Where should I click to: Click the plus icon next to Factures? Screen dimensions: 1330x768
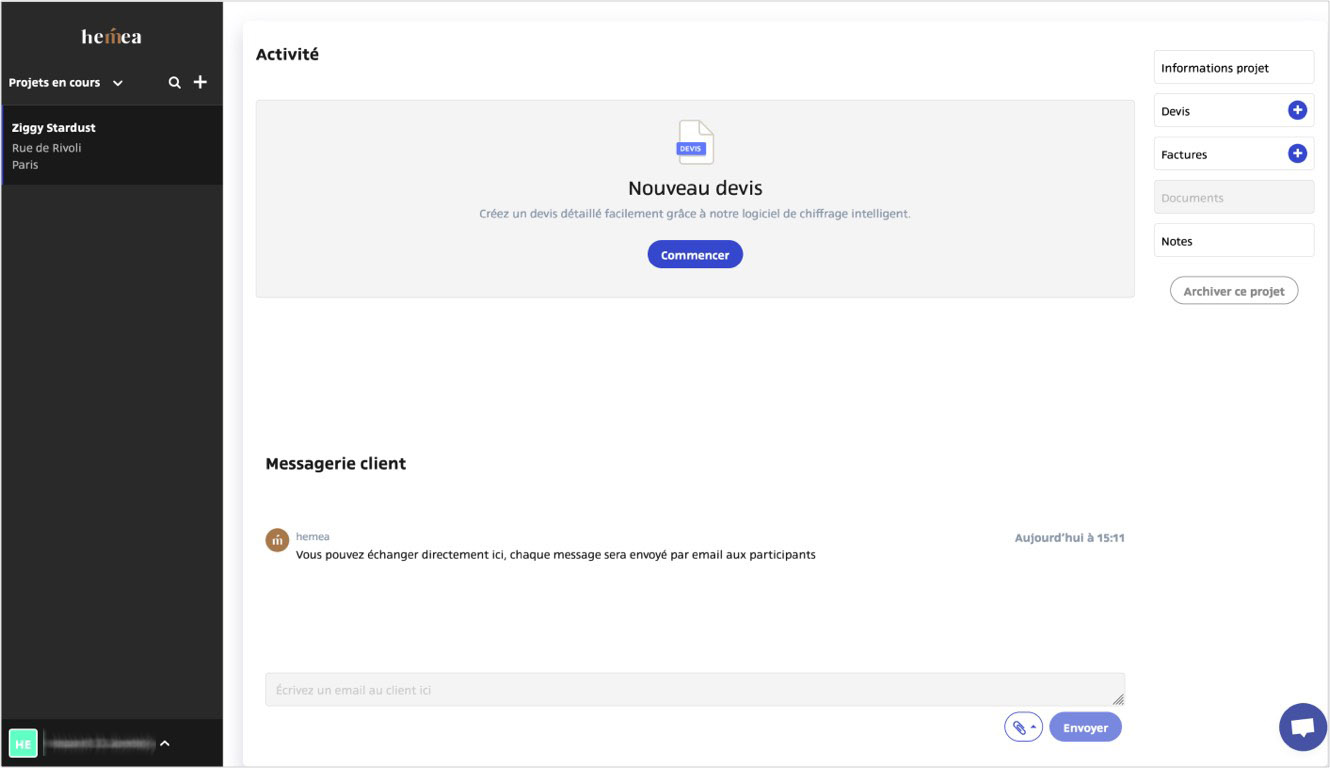[x=1297, y=154]
